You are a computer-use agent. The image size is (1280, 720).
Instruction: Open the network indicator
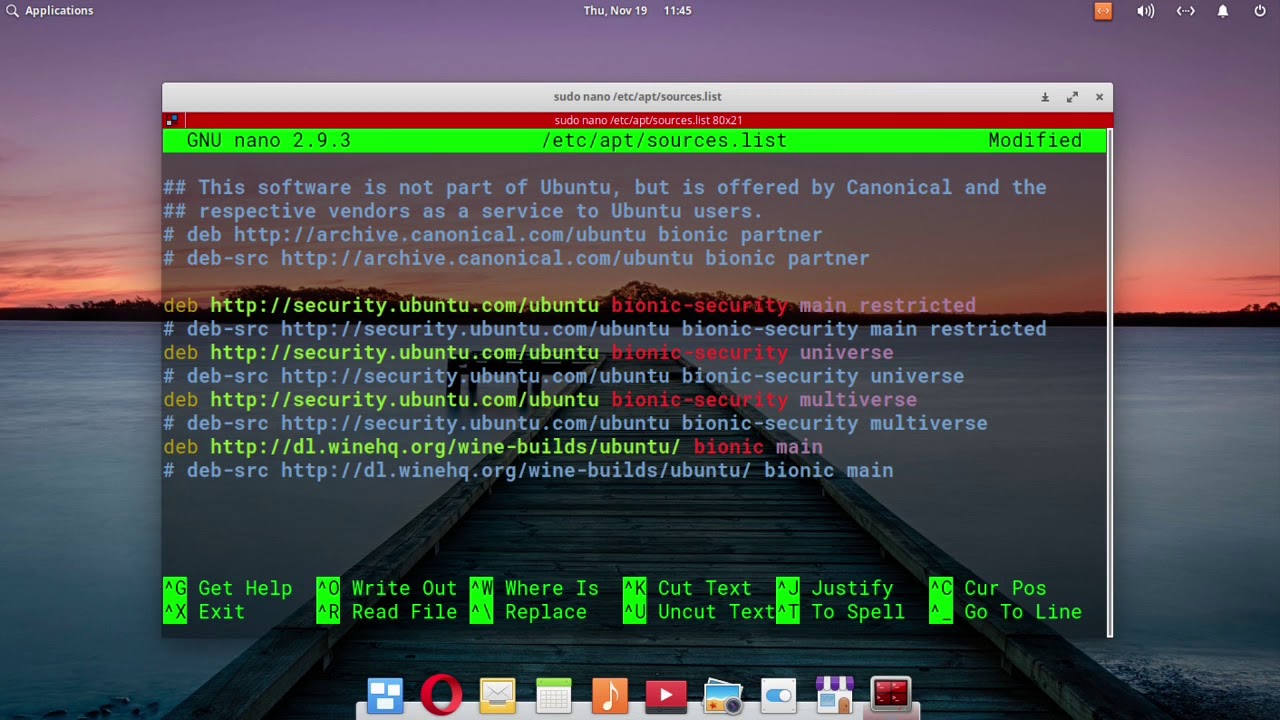click(1185, 11)
